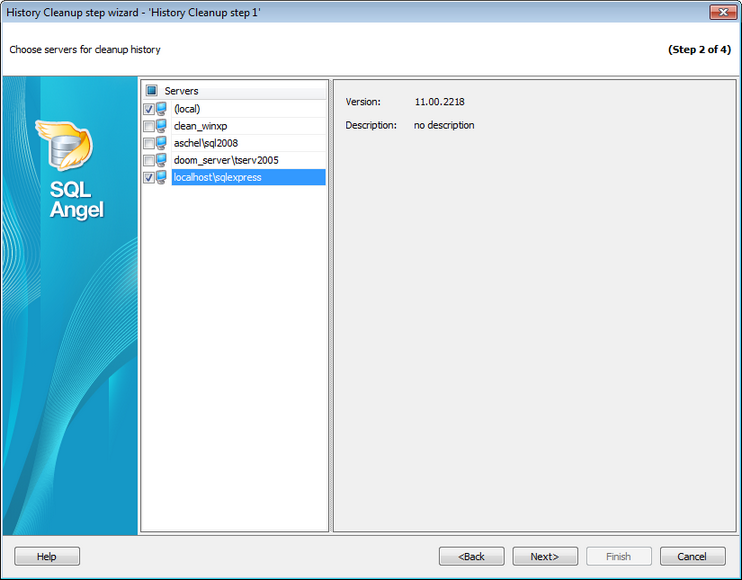The height and width of the screenshot is (580, 742).
Task: Check the clean_winxp server checkbox
Action: [149, 126]
